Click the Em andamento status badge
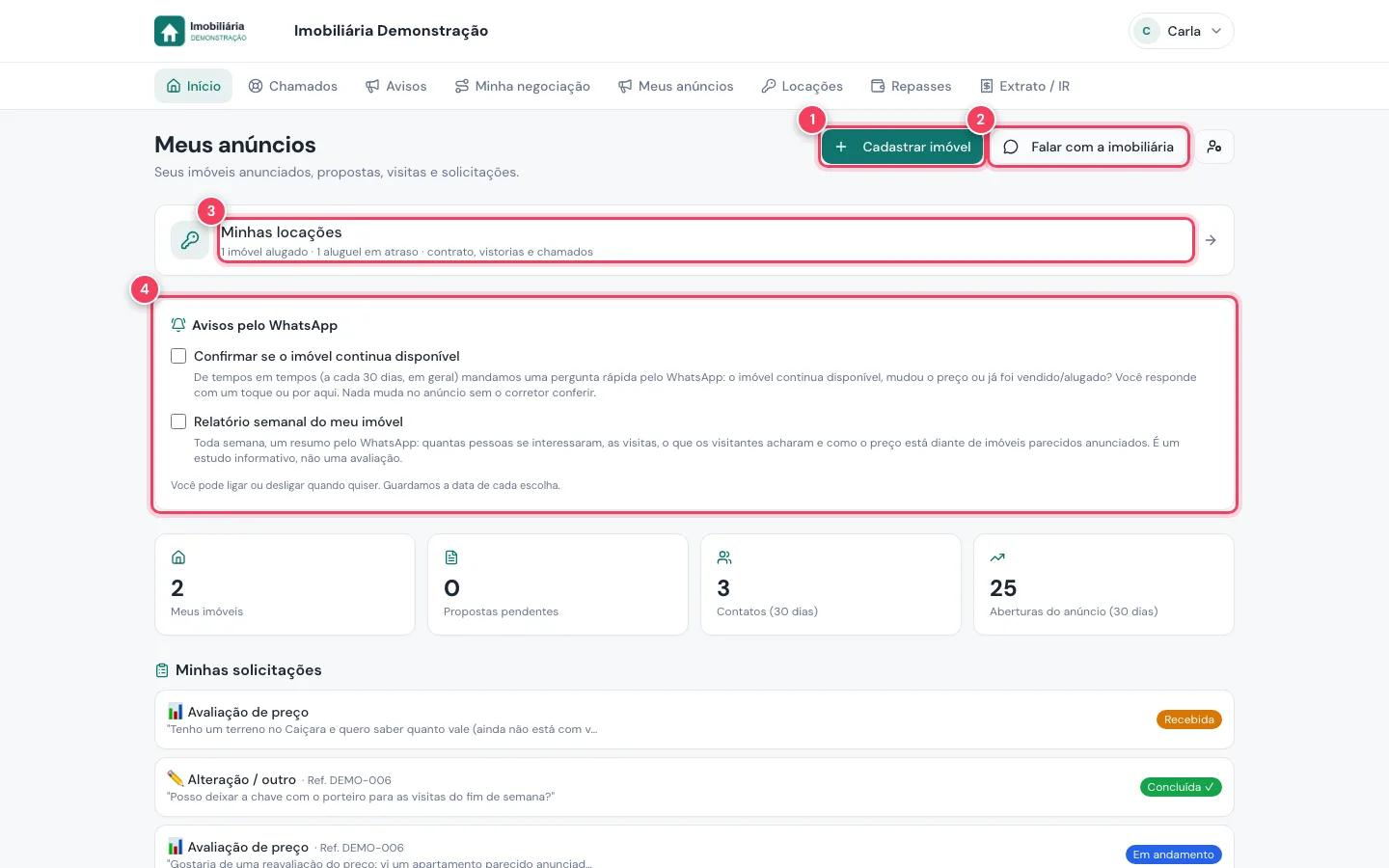The height and width of the screenshot is (868, 1389). click(x=1173, y=854)
